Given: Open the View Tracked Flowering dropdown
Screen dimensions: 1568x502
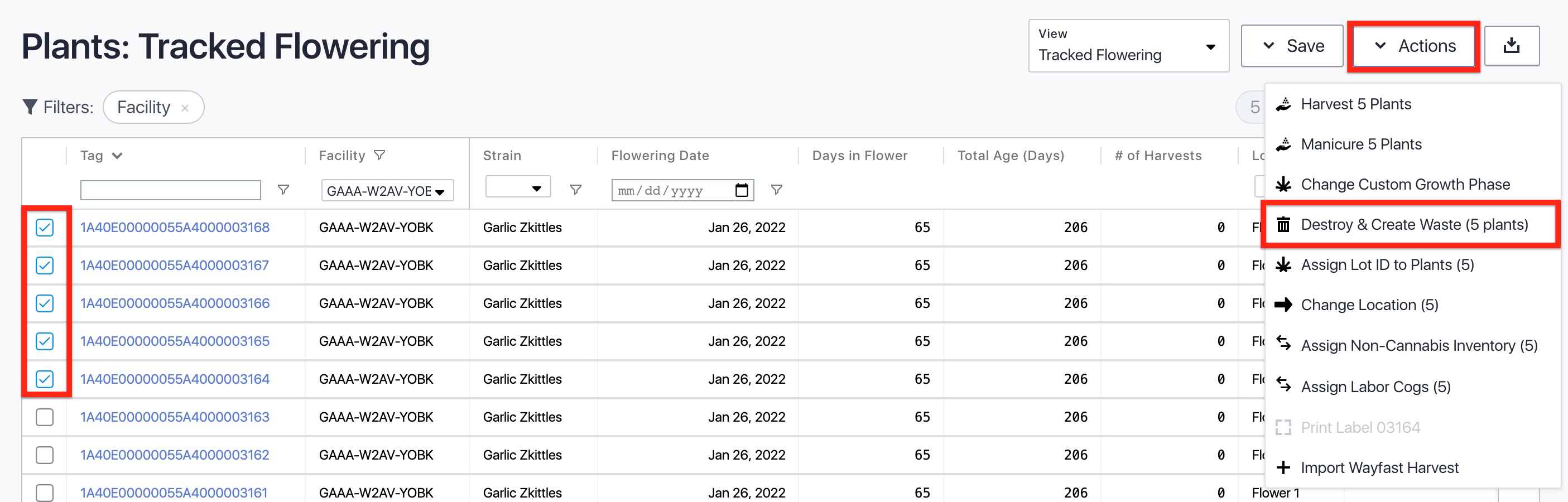Looking at the screenshot, I should click(1128, 46).
